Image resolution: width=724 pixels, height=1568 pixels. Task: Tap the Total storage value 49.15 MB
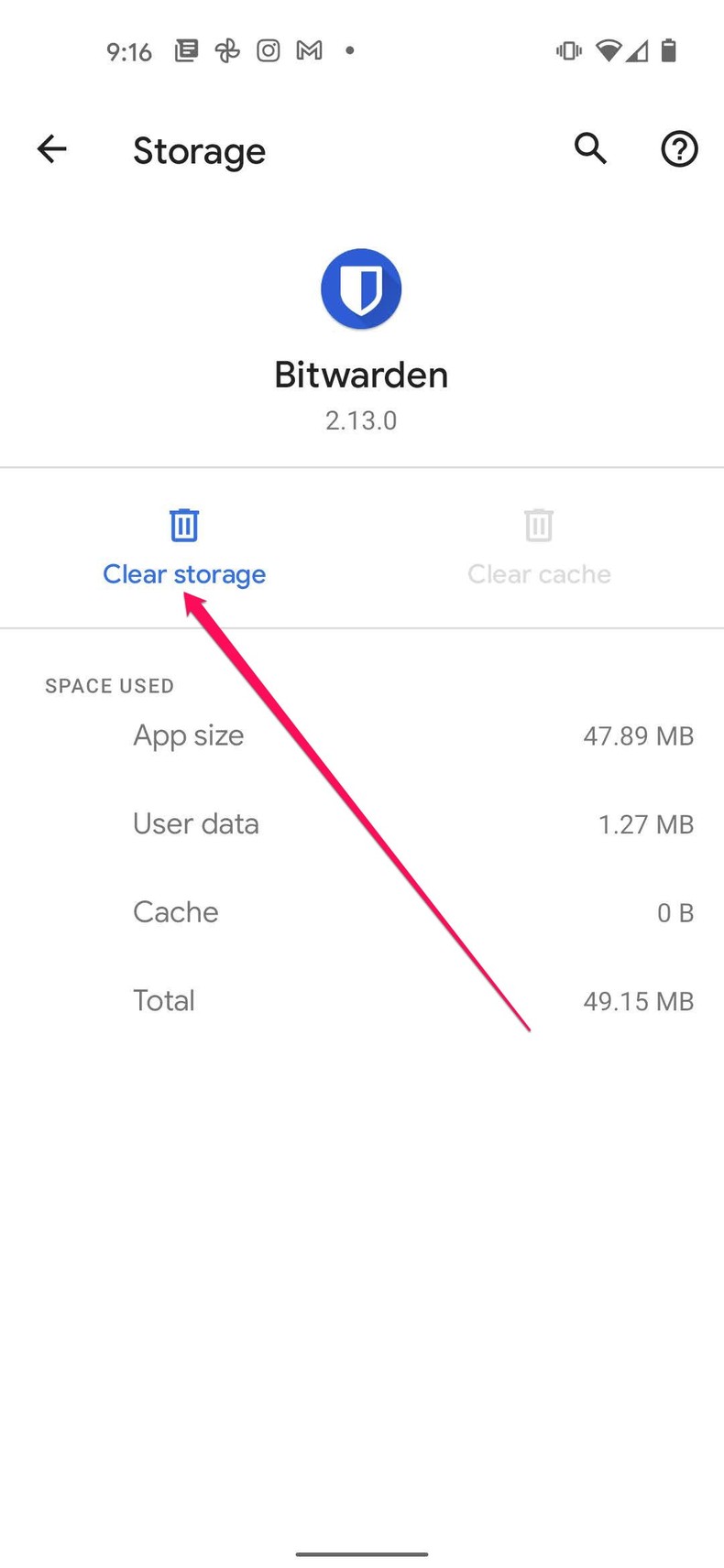pos(639,1001)
